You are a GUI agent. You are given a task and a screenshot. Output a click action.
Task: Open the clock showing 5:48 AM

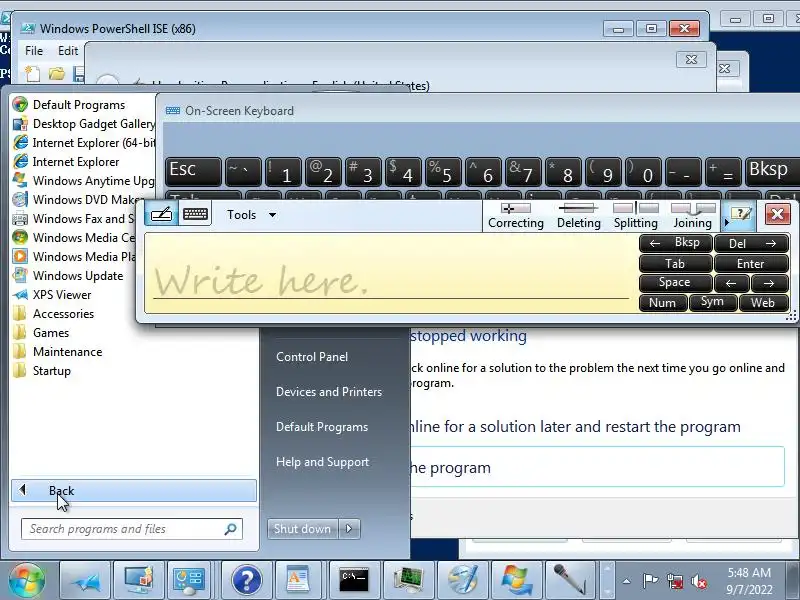[x=749, y=581]
